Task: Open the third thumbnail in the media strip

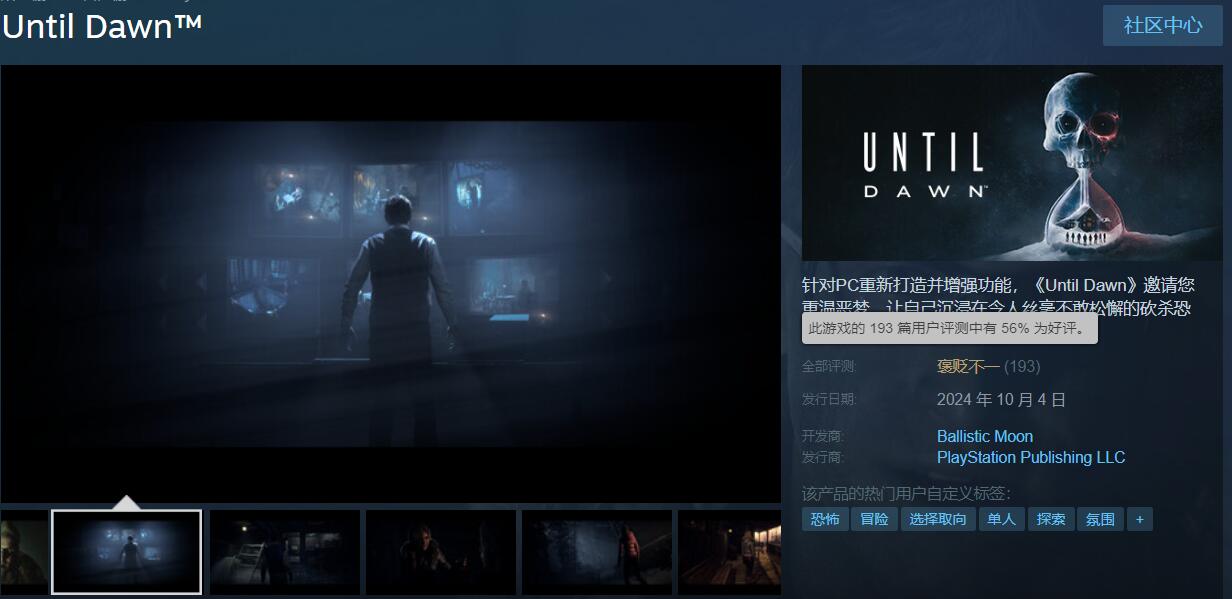Action: coord(284,552)
